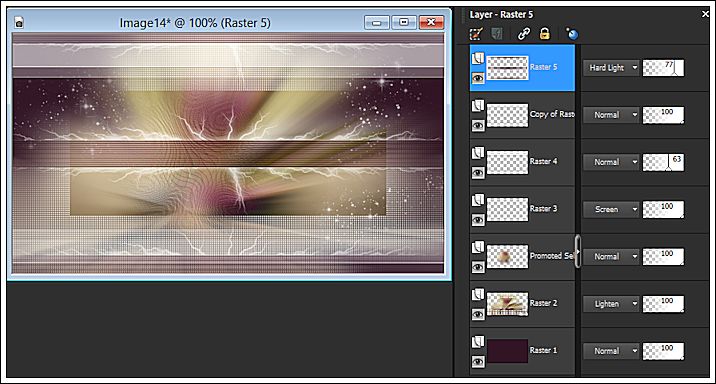Toggle the lock transparency padlock icon
This screenshot has height=384, width=716.
544,33
